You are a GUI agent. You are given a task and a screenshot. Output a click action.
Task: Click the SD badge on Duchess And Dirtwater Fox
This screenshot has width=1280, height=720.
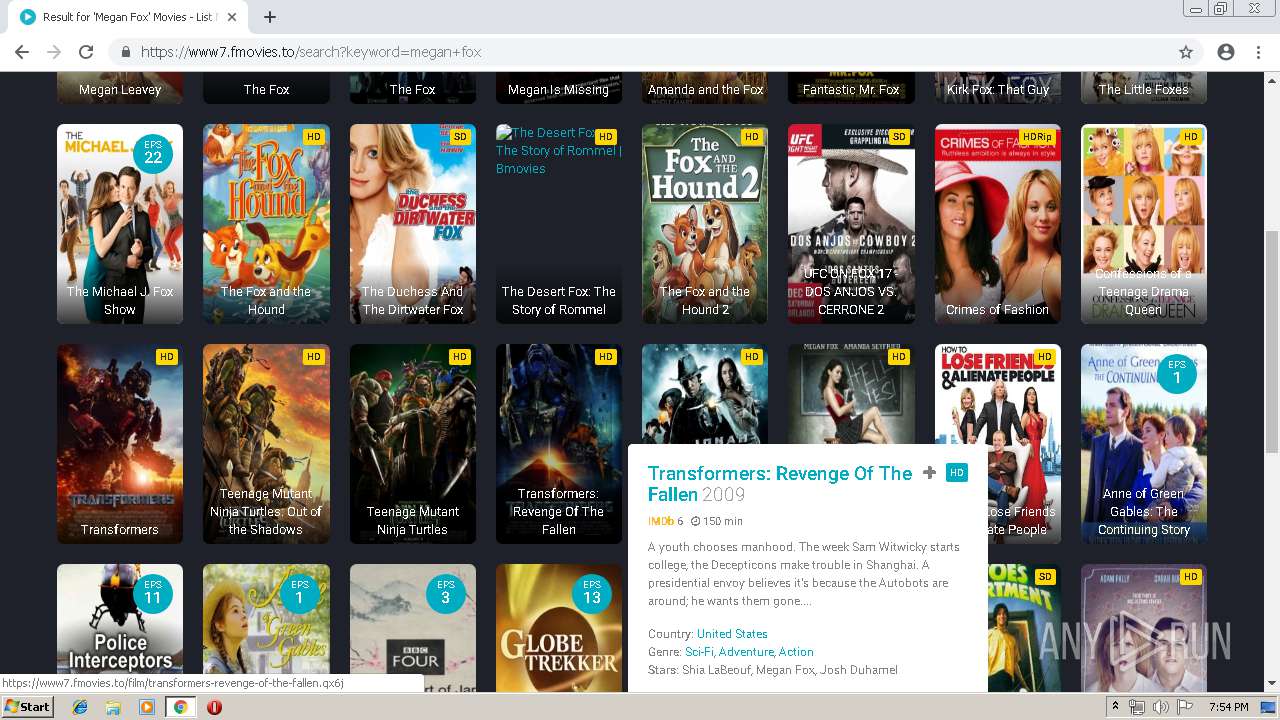pyautogui.click(x=459, y=137)
